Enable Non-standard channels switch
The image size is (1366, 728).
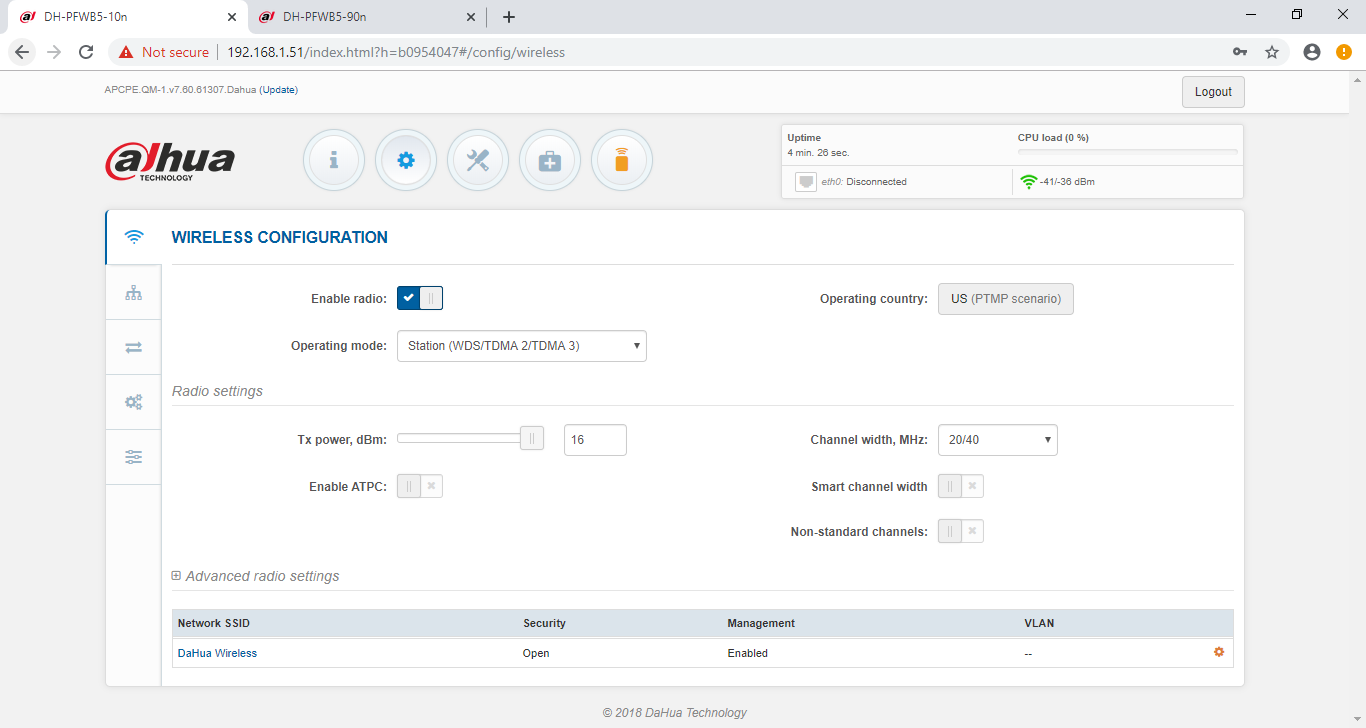[960, 531]
